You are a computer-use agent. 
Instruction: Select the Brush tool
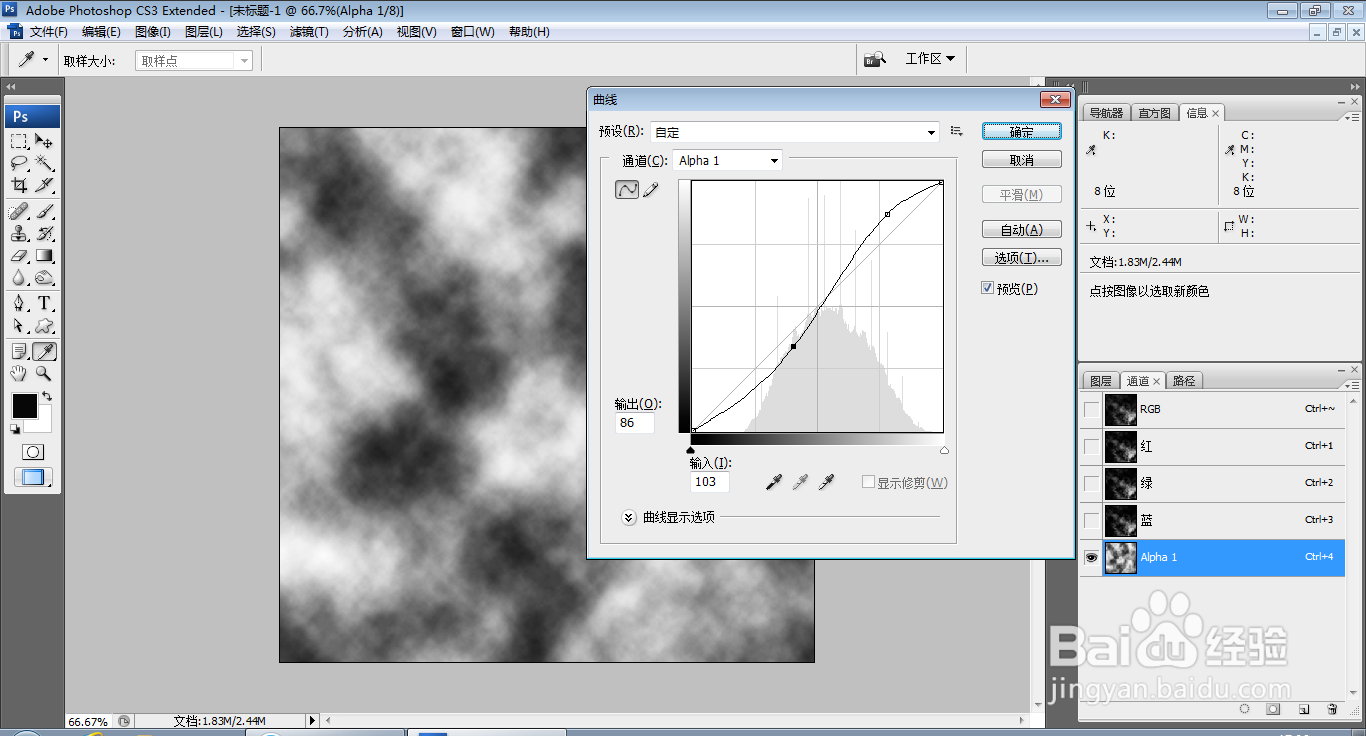pyautogui.click(x=44, y=212)
